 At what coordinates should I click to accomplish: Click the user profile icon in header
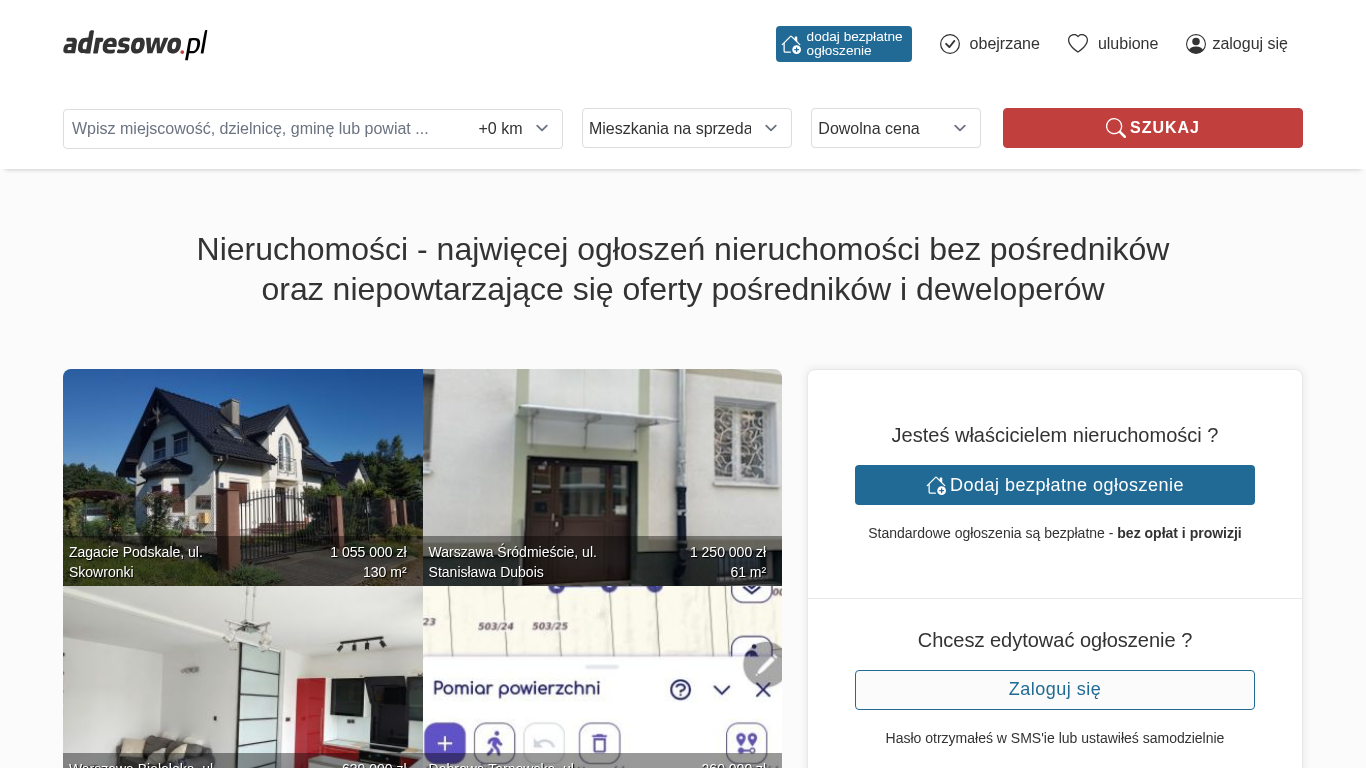coord(1196,44)
